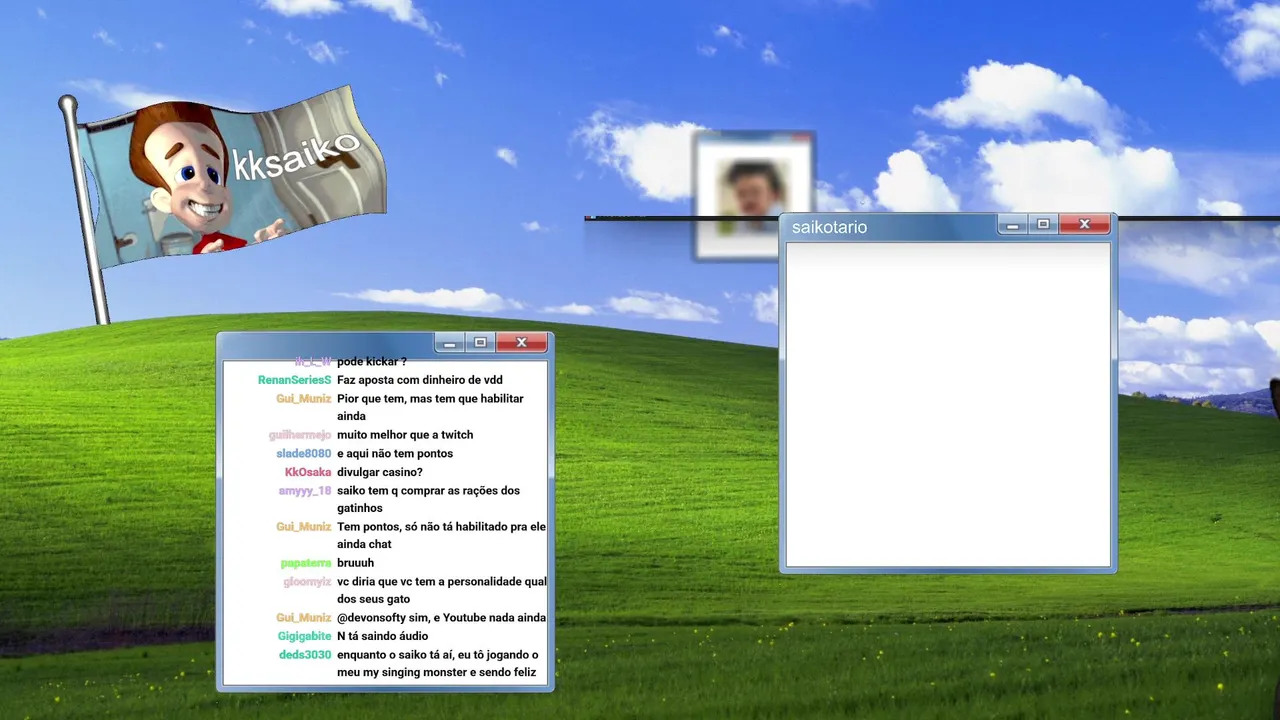Click the blurred portrait thumbnail window

(x=754, y=195)
